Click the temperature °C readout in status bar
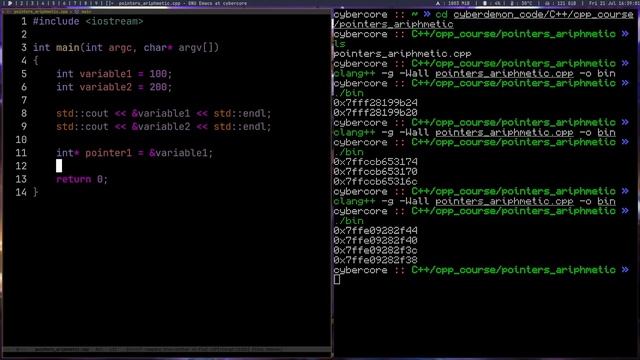 coord(527,3)
